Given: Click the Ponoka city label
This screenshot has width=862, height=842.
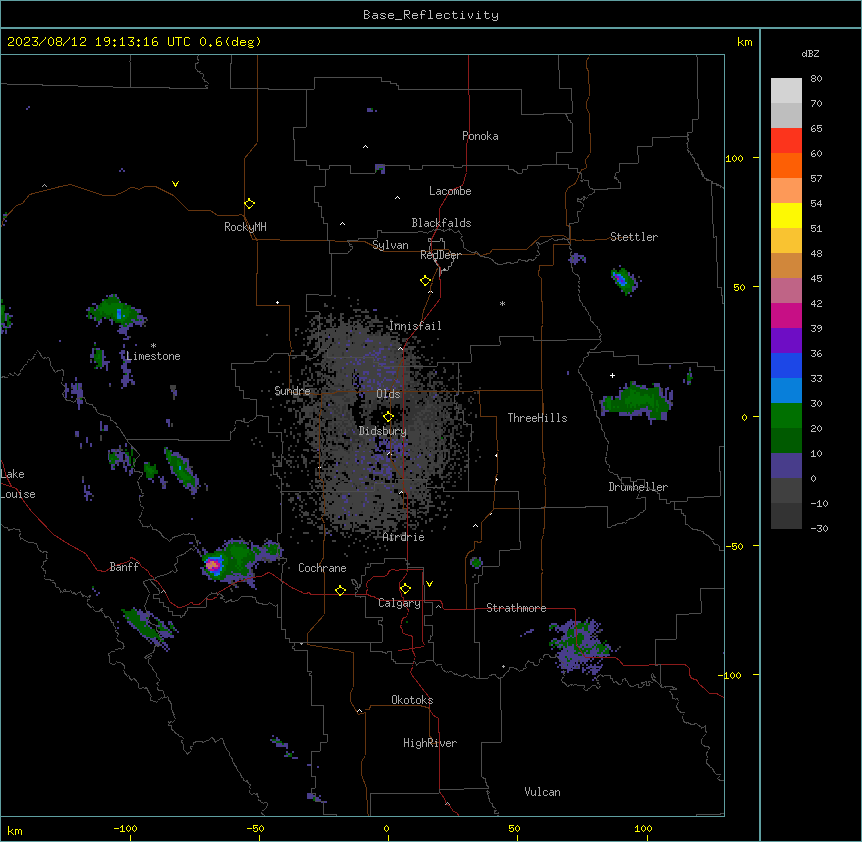Looking at the screenshot, I should pyautogui.click(x=480, y=136).
